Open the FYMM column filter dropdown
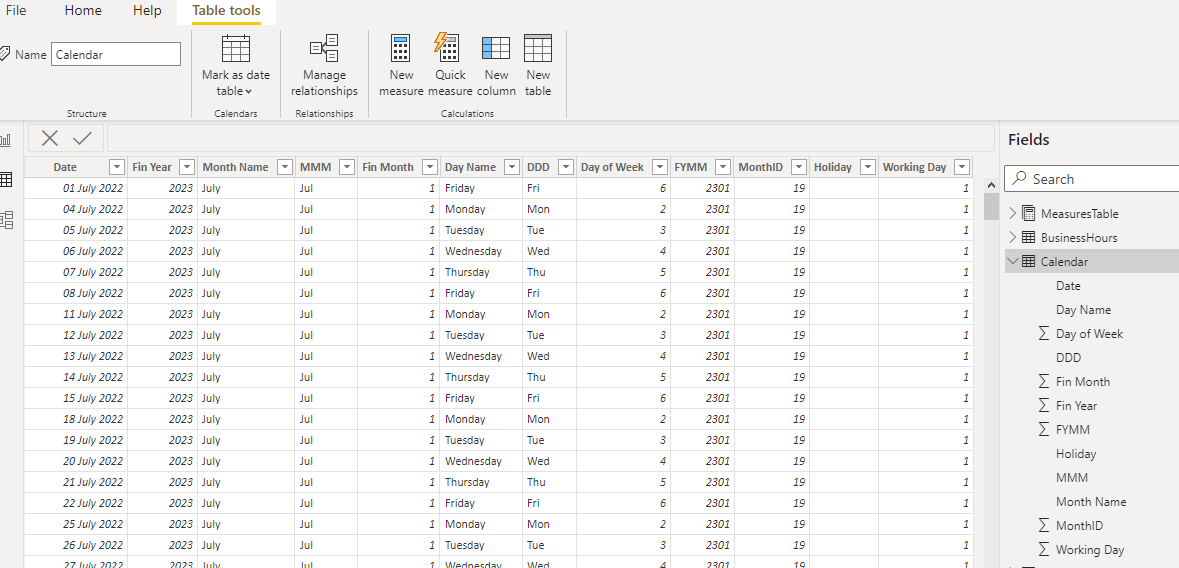Screen dimensions: 1179x568 click(x=723, y=167)
